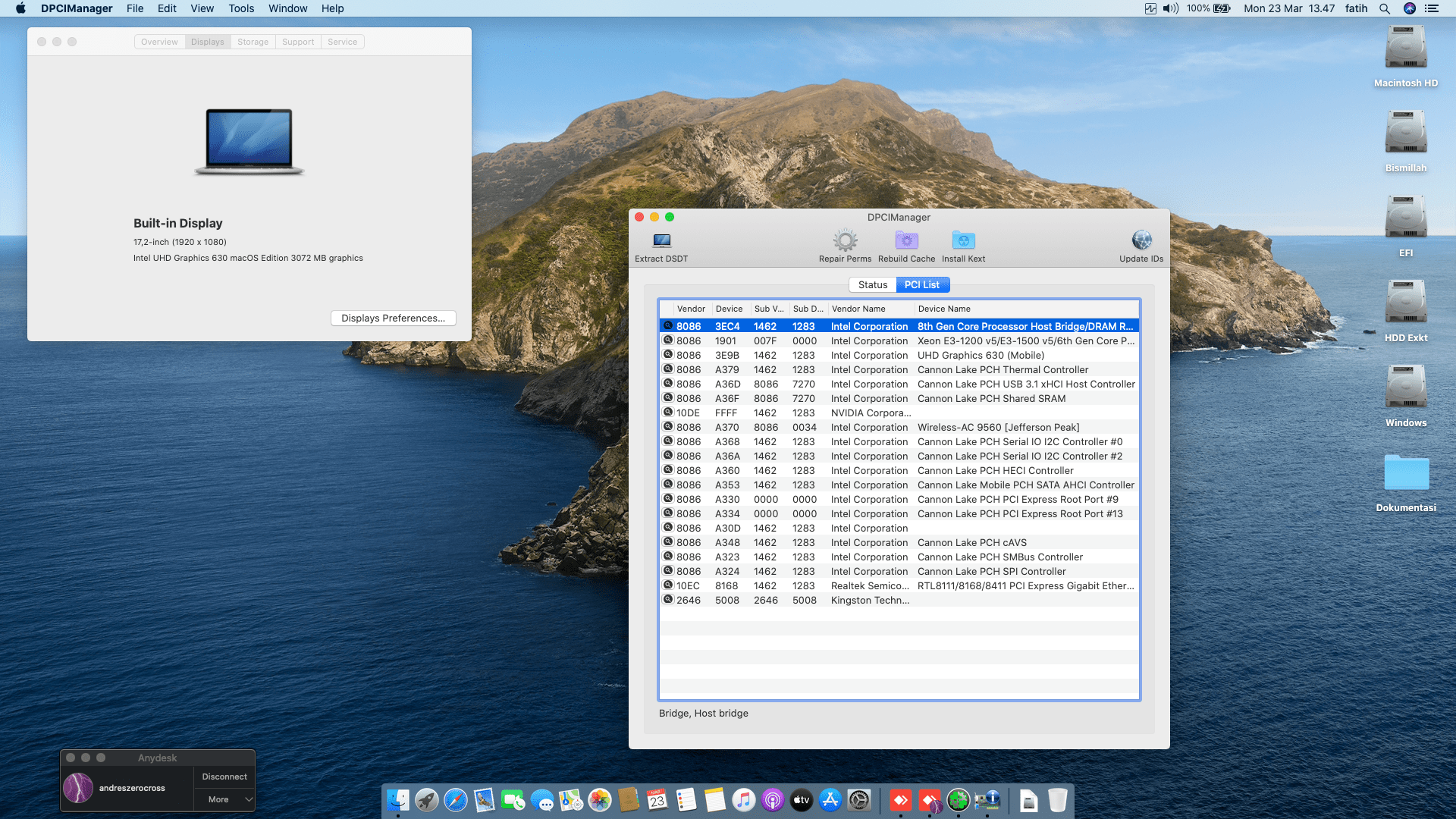The width and height of the screenshot is (1456, 819).
Task: Open the Help menu
Action: (x=332, y=8)
